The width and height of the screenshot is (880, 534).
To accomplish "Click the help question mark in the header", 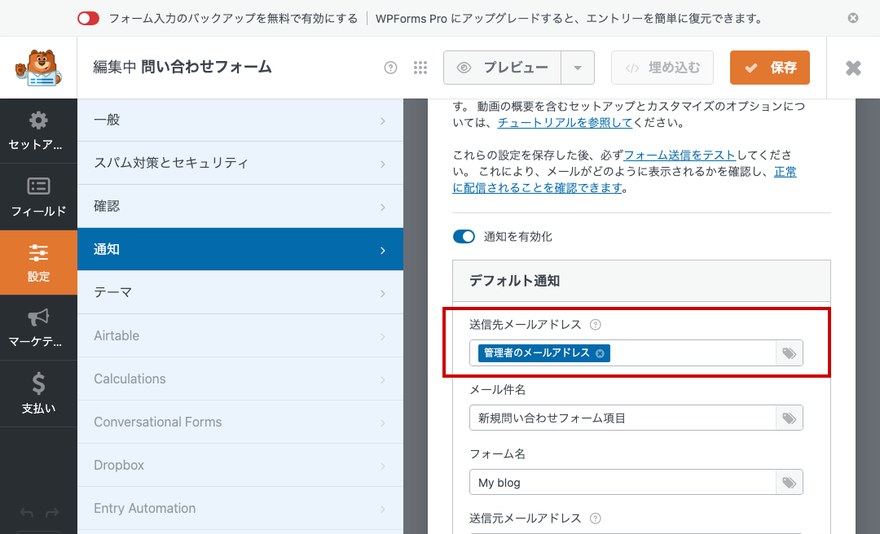I will point(391,68).
